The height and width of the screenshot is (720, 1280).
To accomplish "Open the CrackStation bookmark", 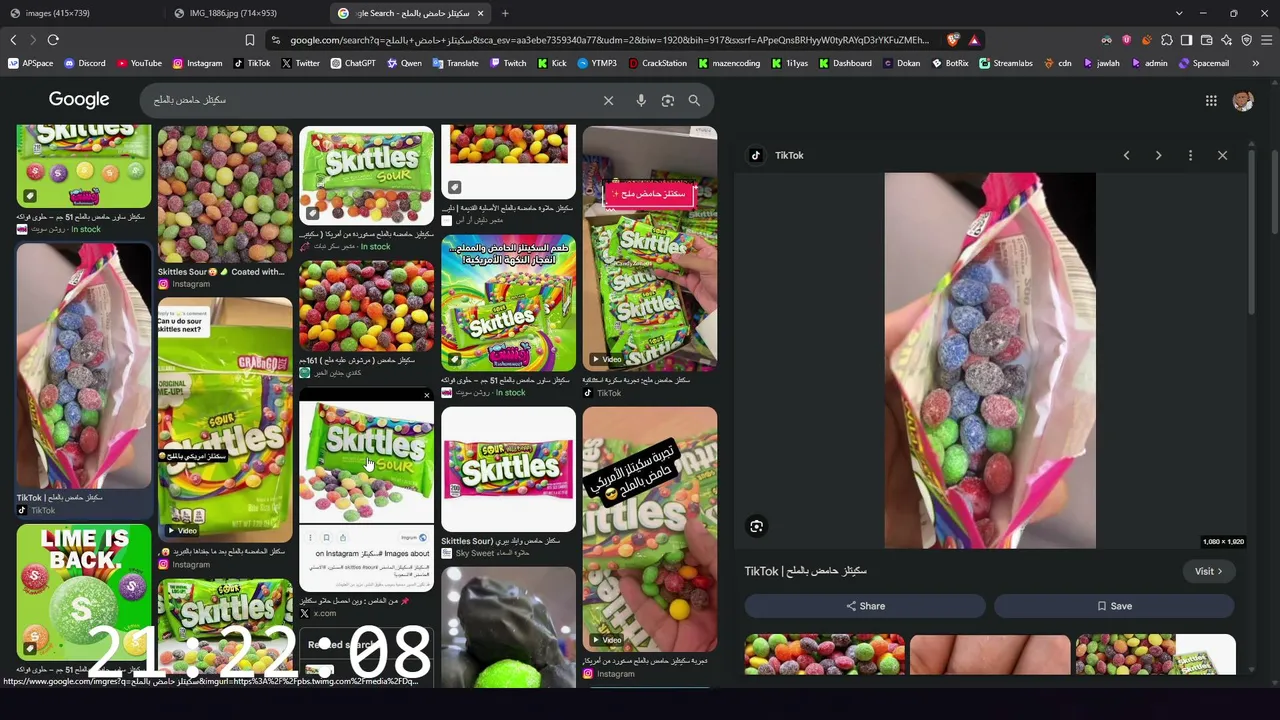I will pyautogui.click(x=657, y=63).
